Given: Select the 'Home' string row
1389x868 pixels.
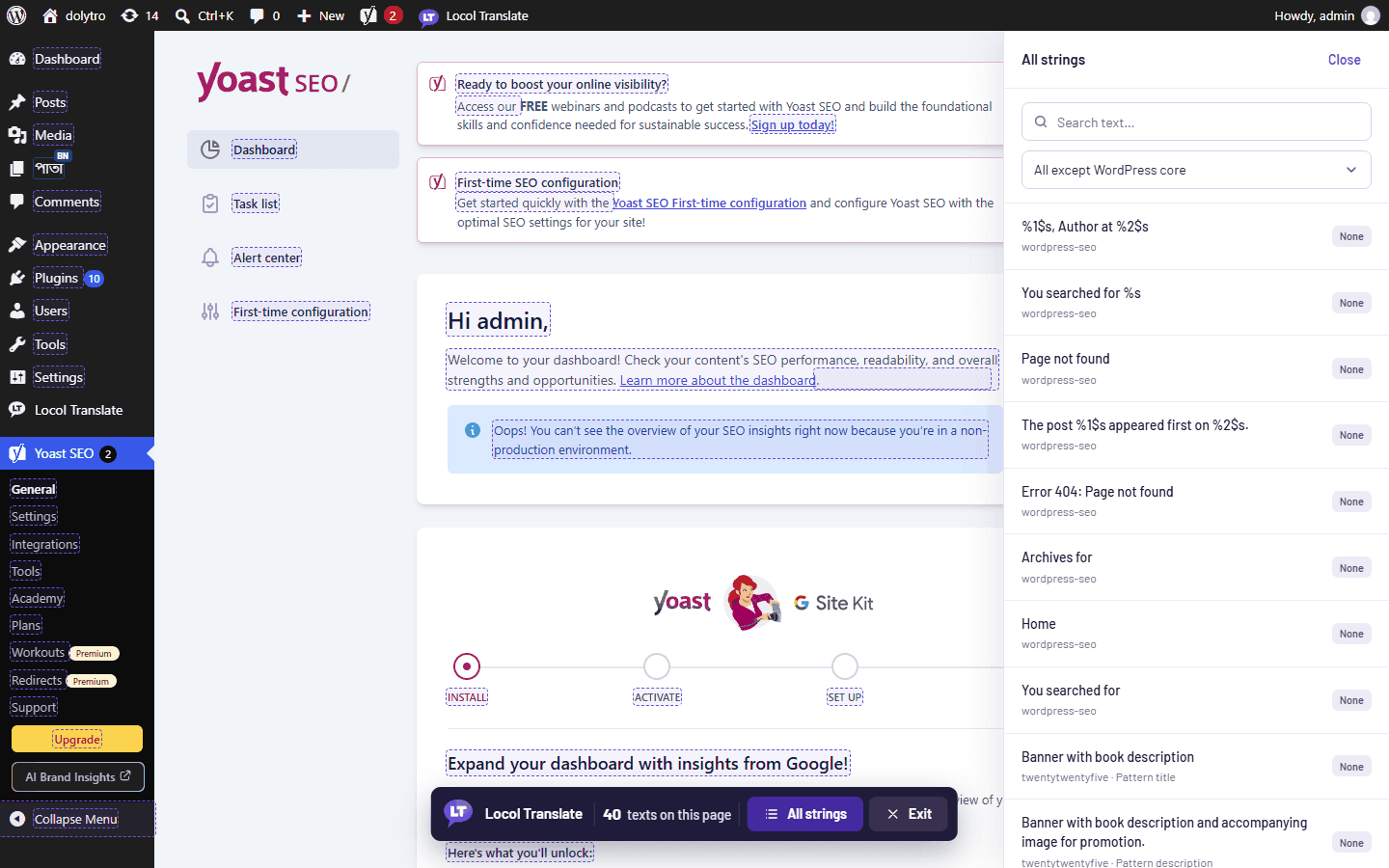Looking at the screenshot, I should 1196,634.
